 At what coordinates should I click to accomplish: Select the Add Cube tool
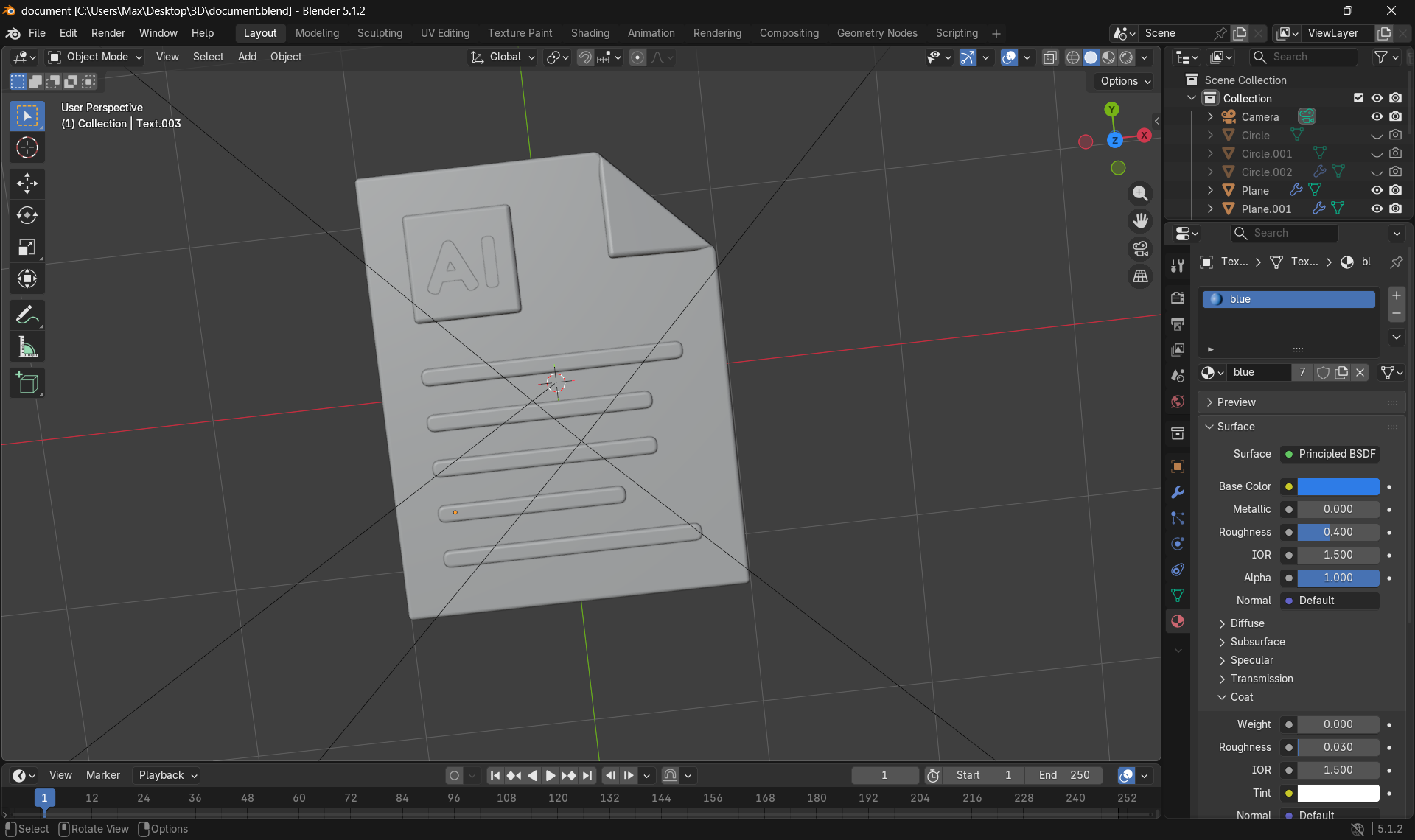click(27, 383)
